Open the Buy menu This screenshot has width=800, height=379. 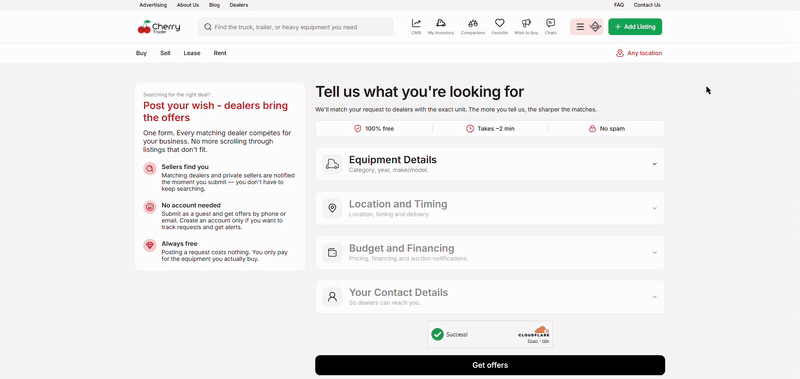pos(141,53)
